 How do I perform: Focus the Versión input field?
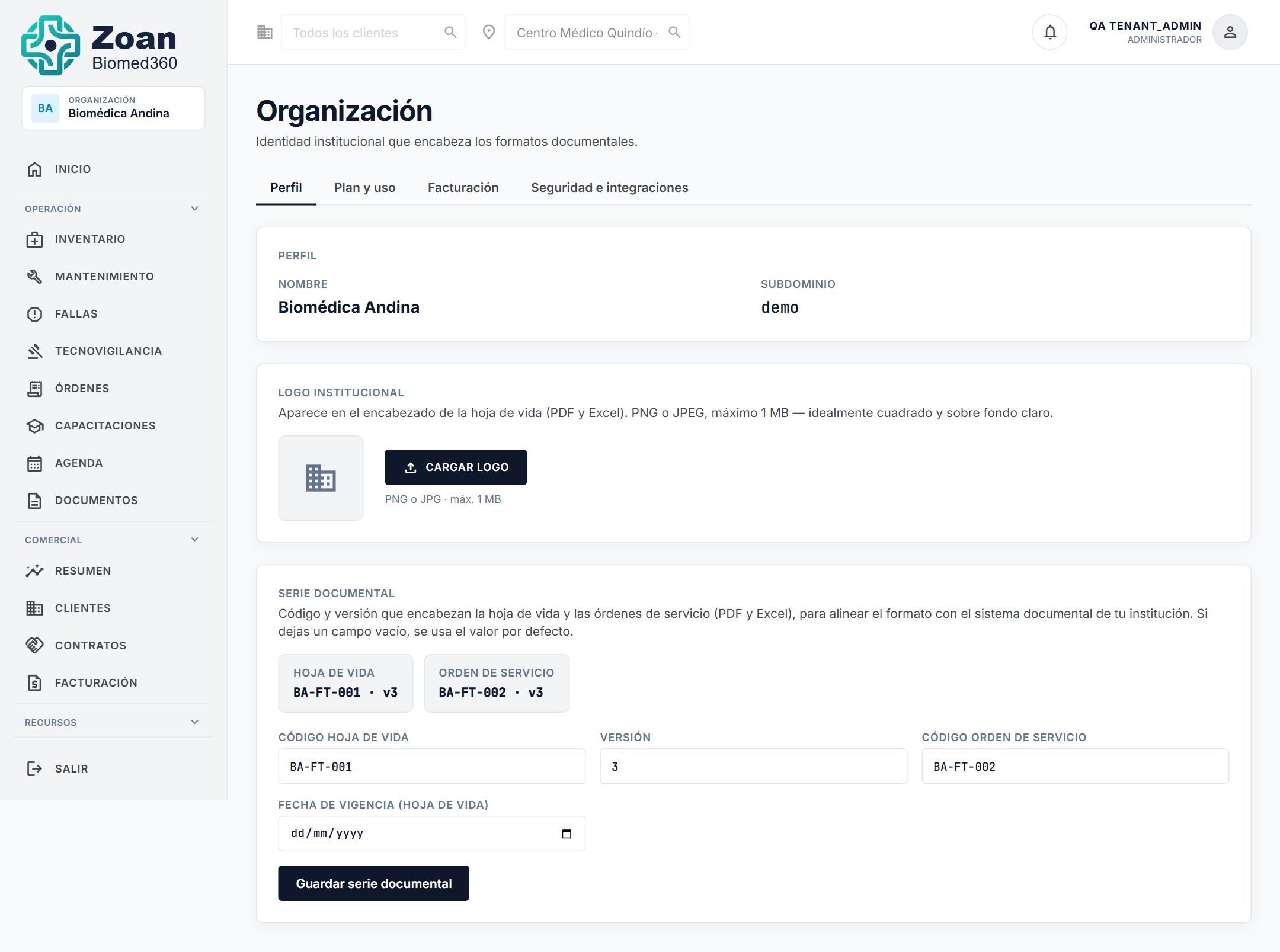(754, 767)
